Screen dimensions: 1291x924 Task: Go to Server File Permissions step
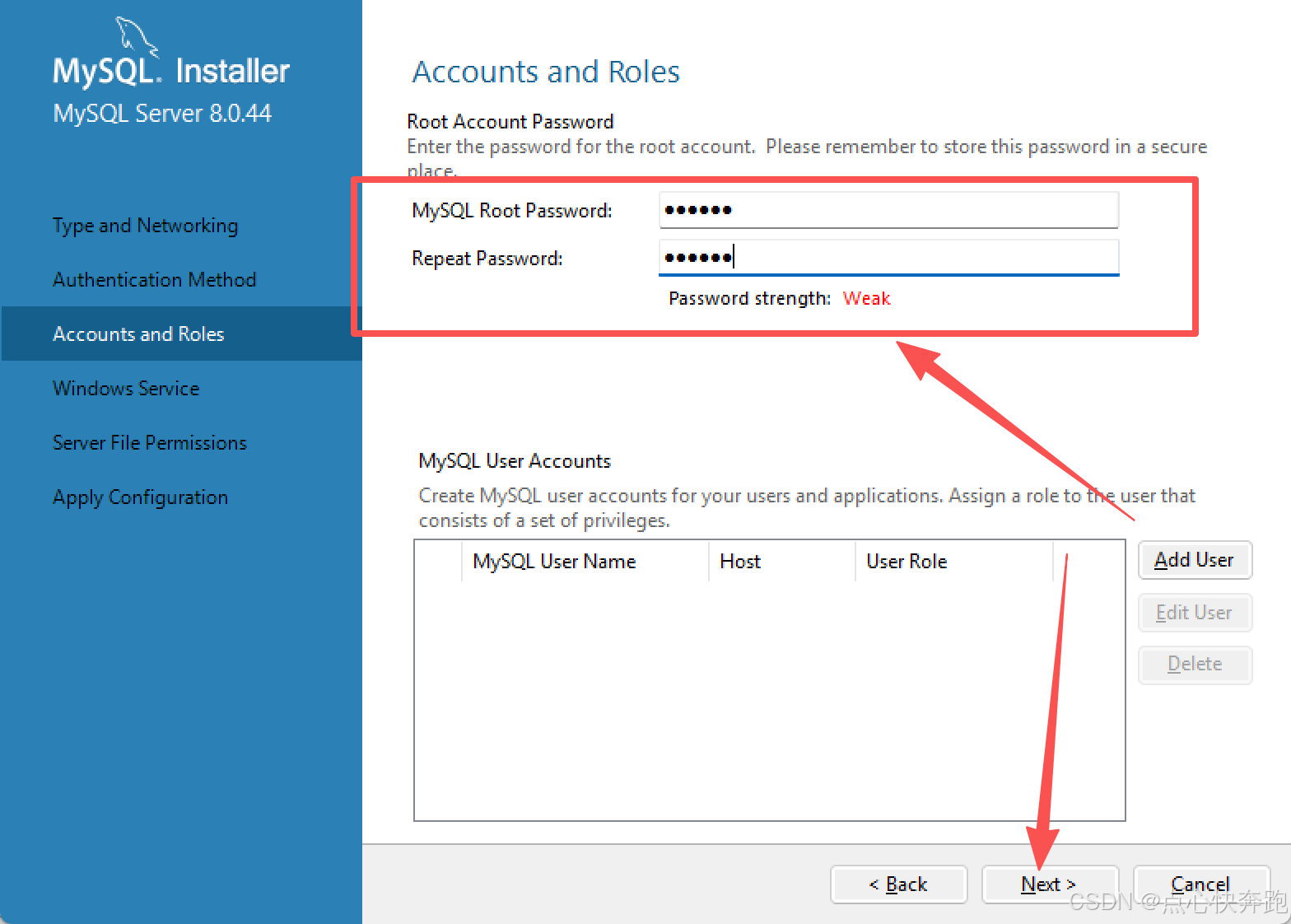coord(149,443)
